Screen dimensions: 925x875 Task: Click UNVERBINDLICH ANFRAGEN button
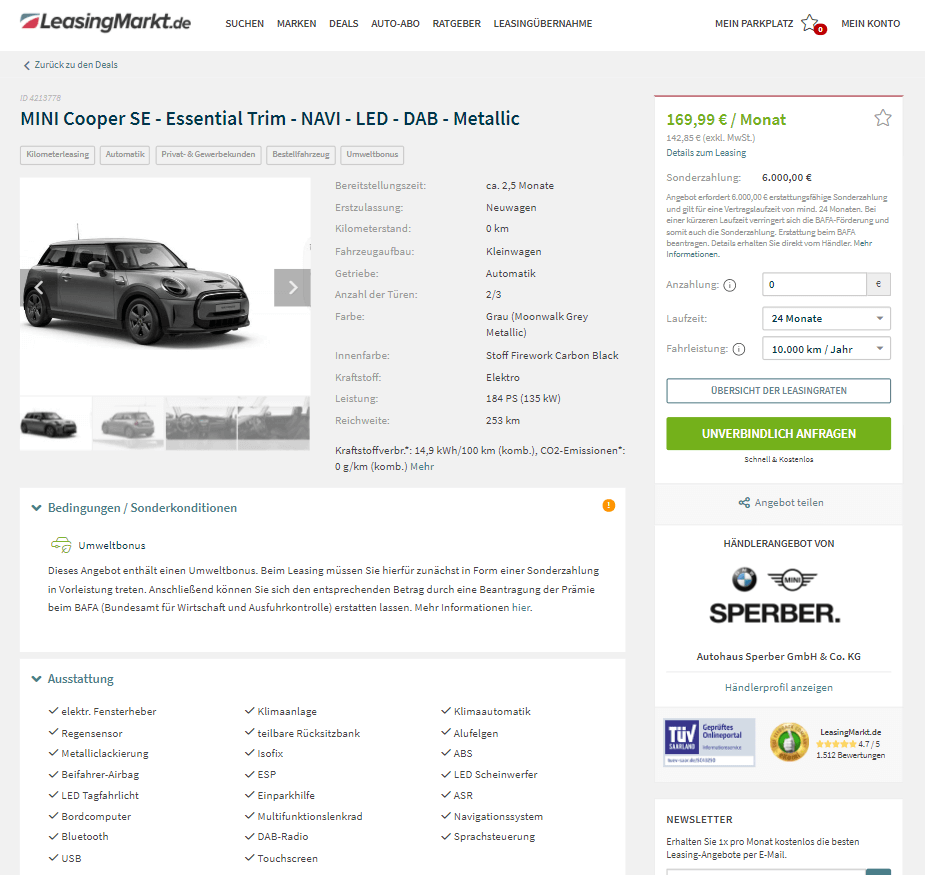[778, 434]
